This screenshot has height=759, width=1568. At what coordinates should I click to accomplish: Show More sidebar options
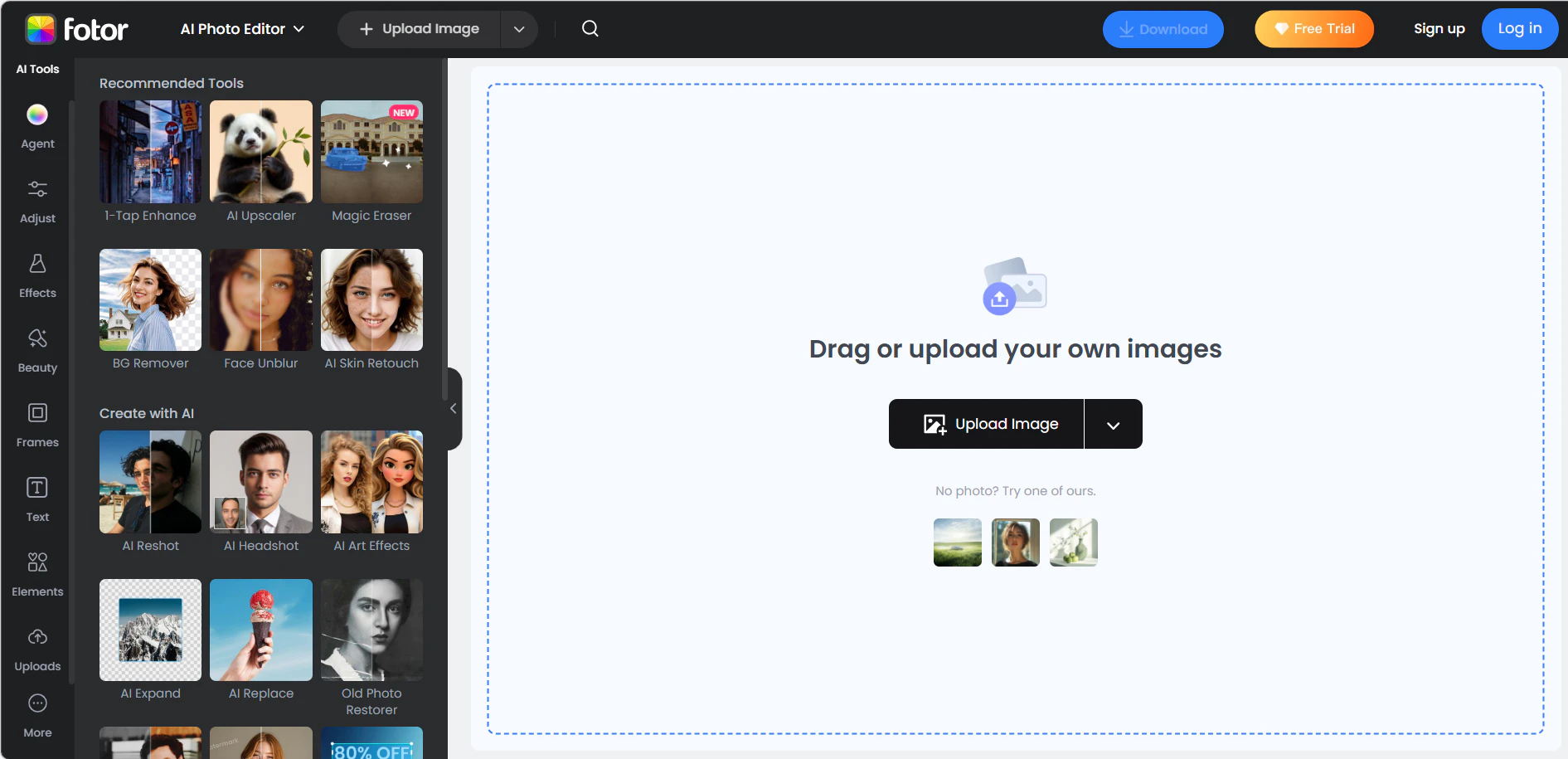[37, 705]
